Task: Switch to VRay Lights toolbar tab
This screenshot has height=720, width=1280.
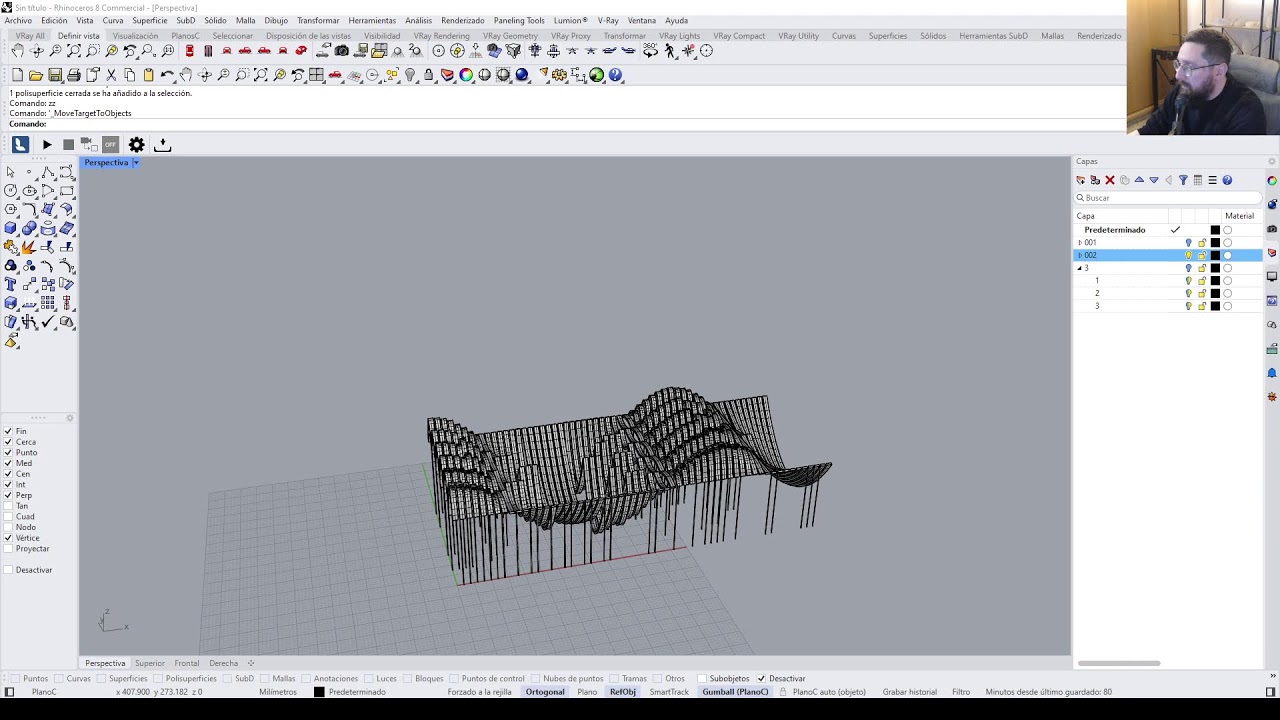Action: (679, 36)
